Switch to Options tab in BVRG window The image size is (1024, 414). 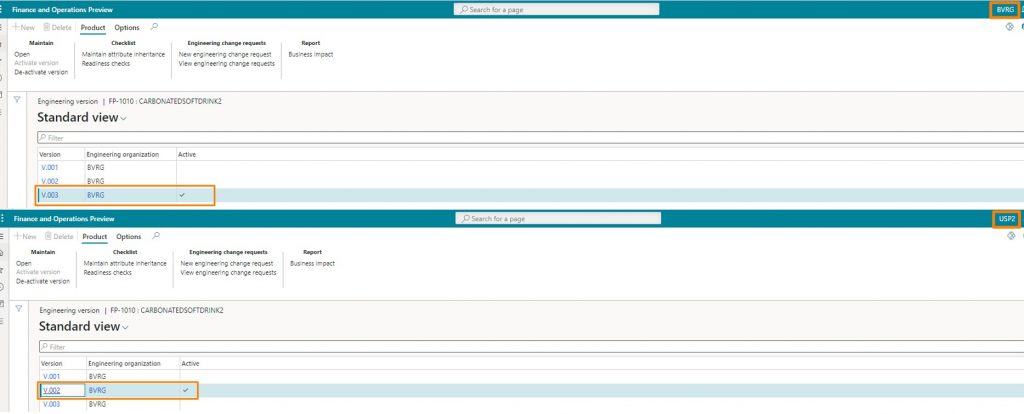(x=127, y=27)
